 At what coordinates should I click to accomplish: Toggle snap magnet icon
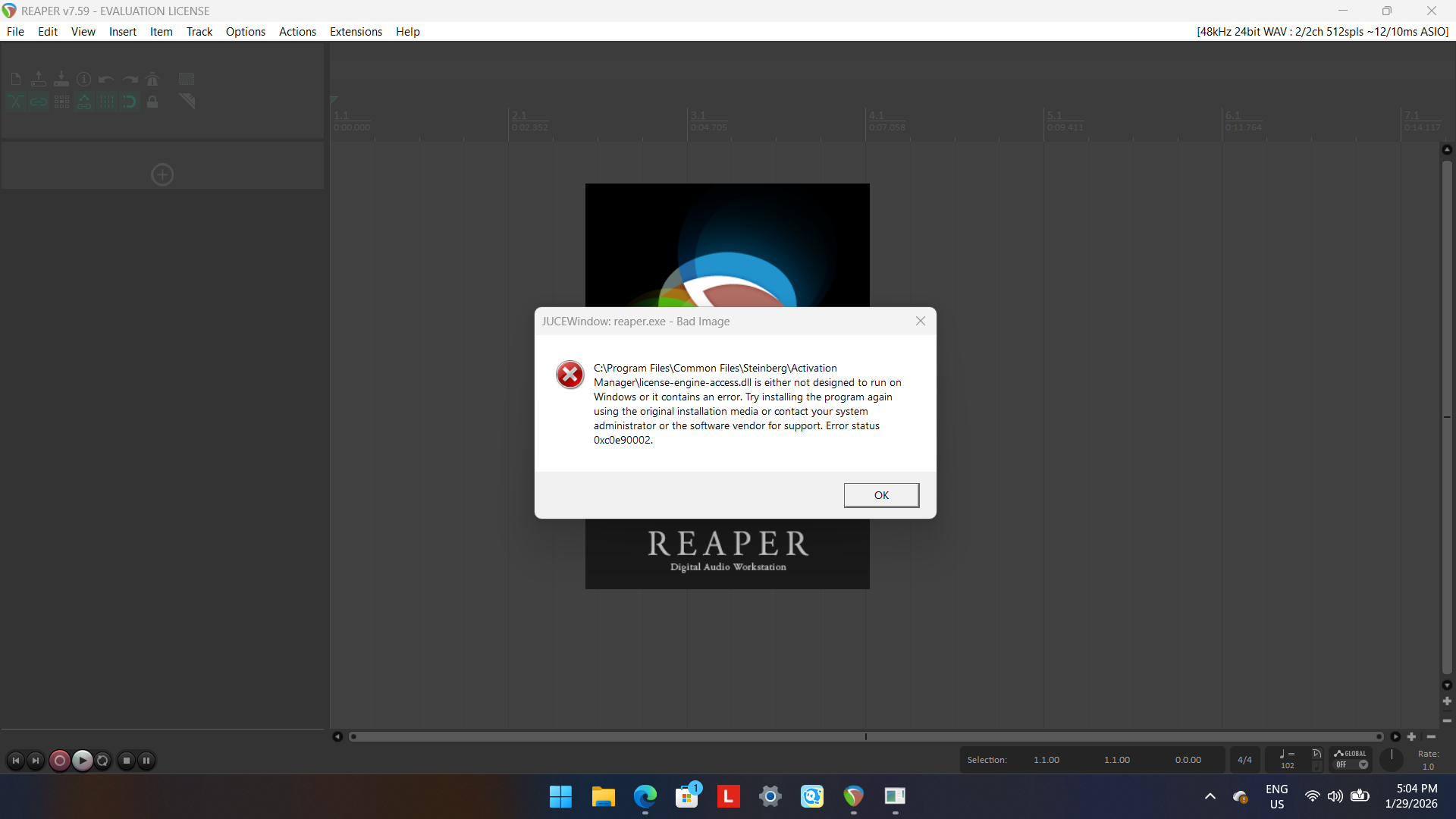130,102
